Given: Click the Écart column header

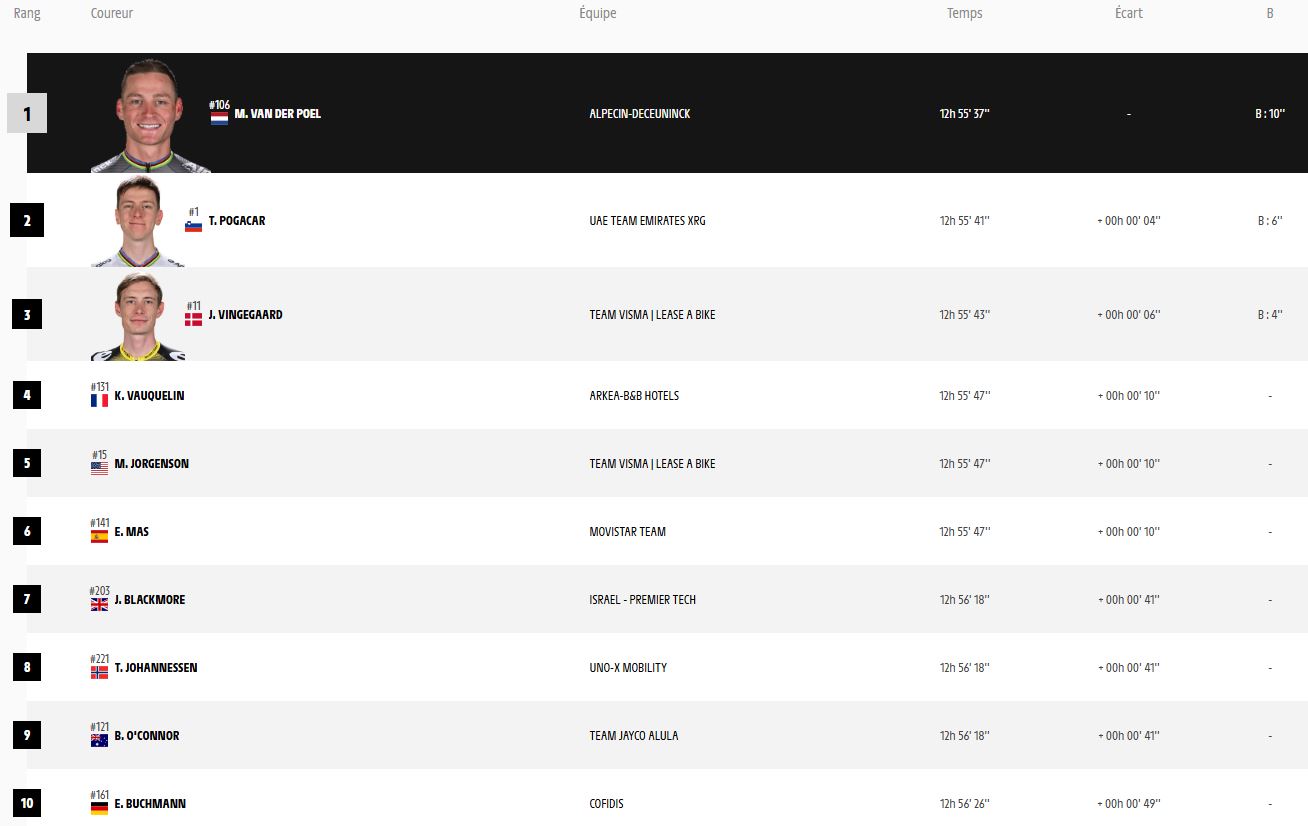Looking at the screenshot, I should pos(1128,14).
